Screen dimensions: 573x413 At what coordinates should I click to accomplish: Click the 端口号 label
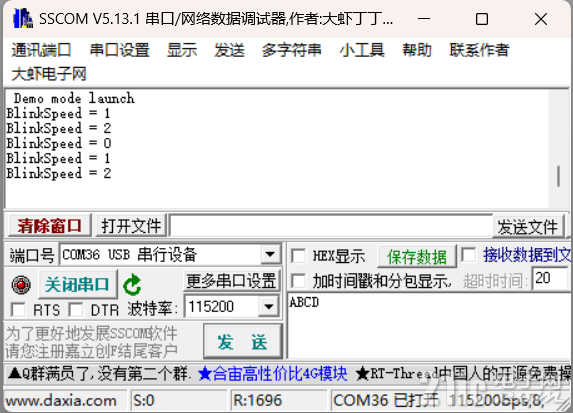pyautogui.click(x=31, y=255)
